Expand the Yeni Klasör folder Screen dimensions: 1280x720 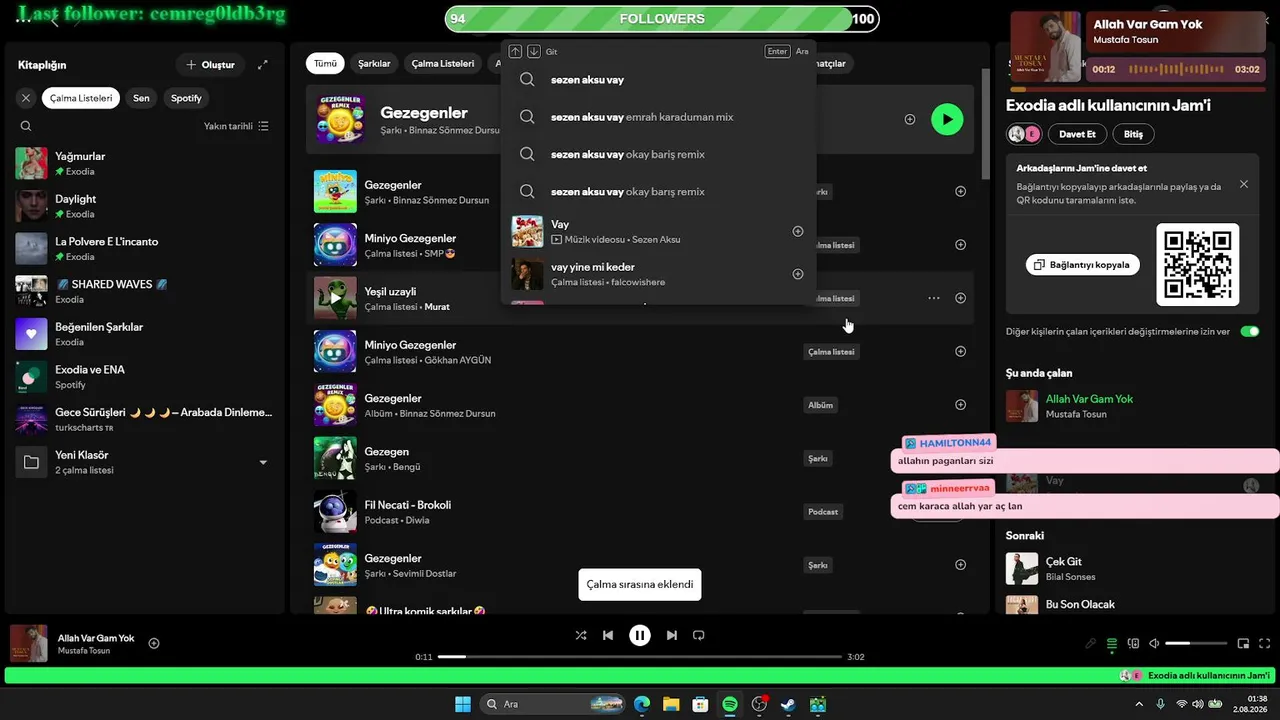263,462
